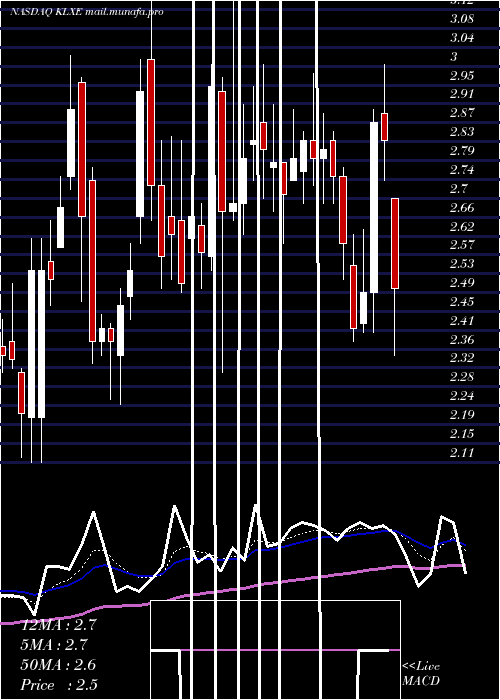Screen dimensions: 500x700
Task: Select the 2.53 price axis label
Action: 462,264
